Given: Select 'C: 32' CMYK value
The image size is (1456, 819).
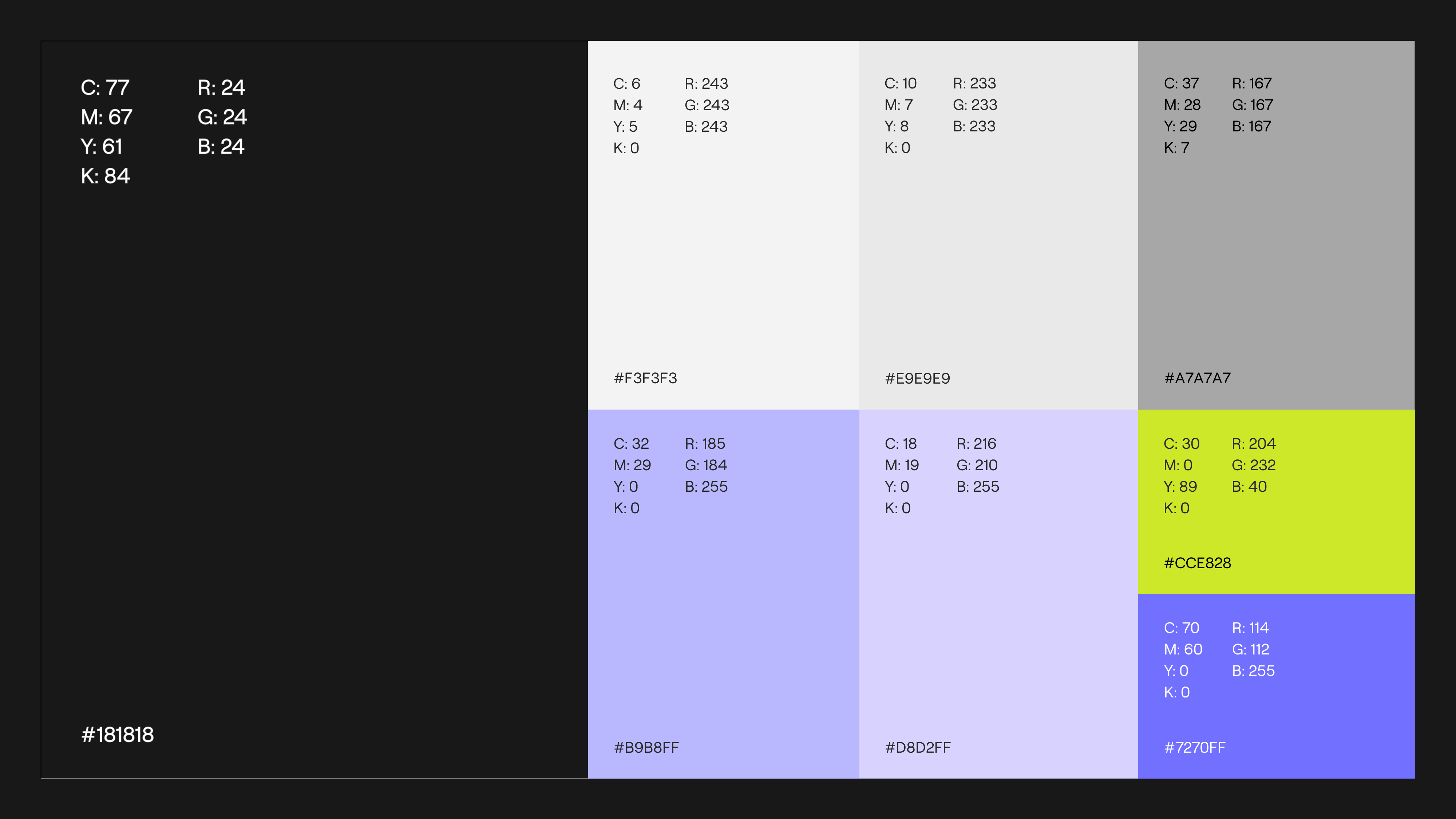Looking at the screenshot, I should [x=631, y=444].
